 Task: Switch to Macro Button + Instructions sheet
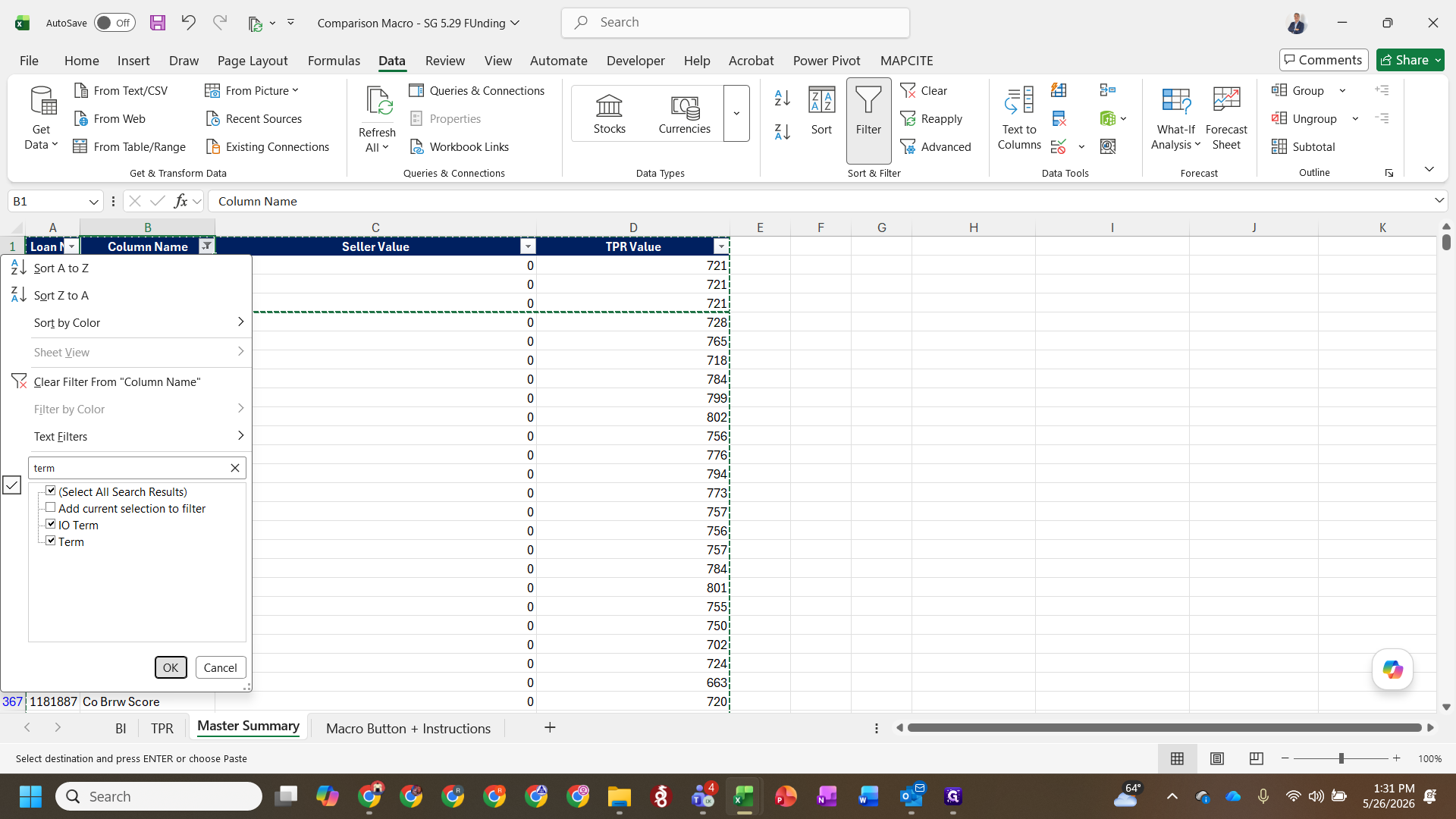[408, 728]
